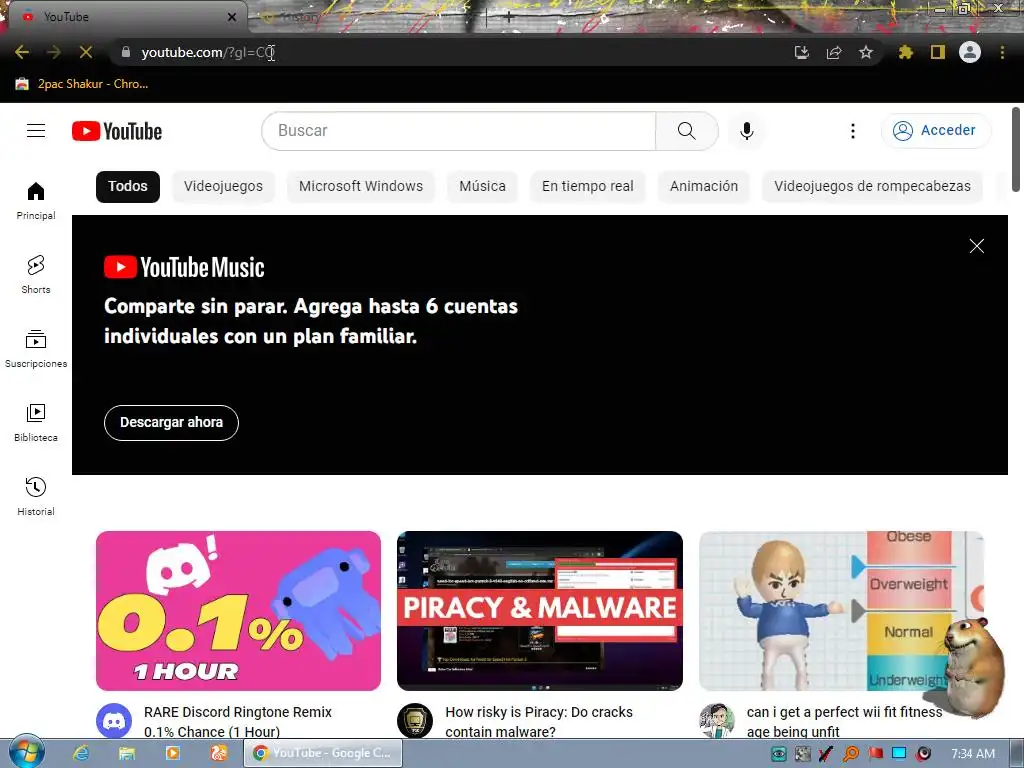Open the Chrome profile avatar
The image size is (1024, 768).
pyautogui.click(x=970, y=52)
